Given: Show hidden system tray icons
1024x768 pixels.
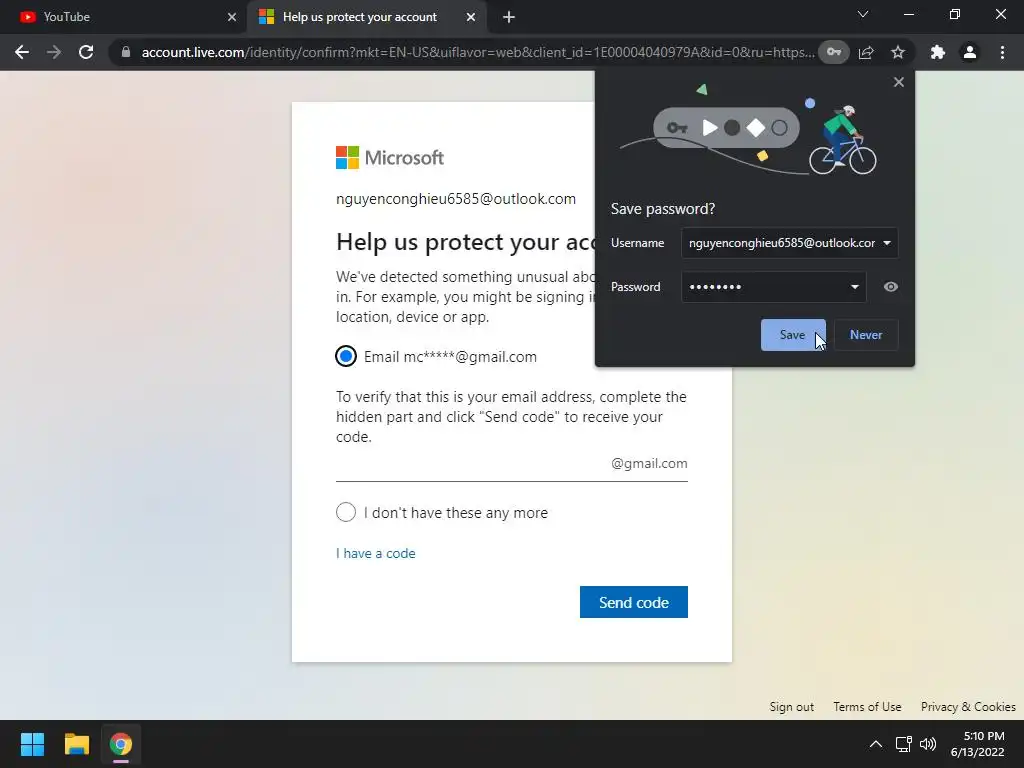Looking at the screenshot, I should click(876, 744).
